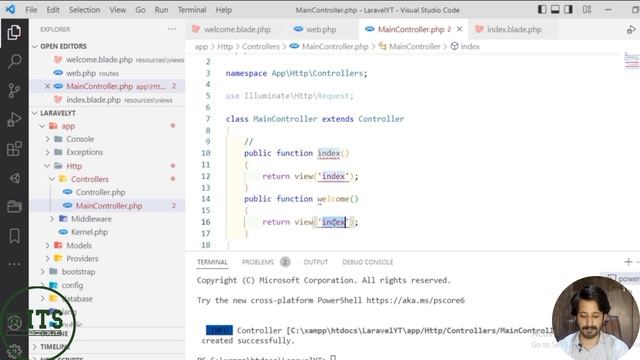640x360 pixels.
Task: Open the Explorer view in activity bar
Action: (14, 32)
